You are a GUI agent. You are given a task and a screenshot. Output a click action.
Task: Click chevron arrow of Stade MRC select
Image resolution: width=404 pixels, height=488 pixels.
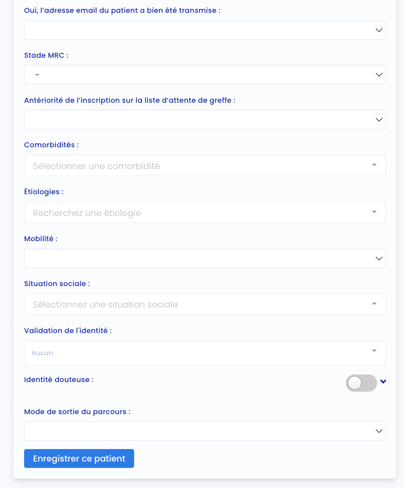click(x=379, y=75)
